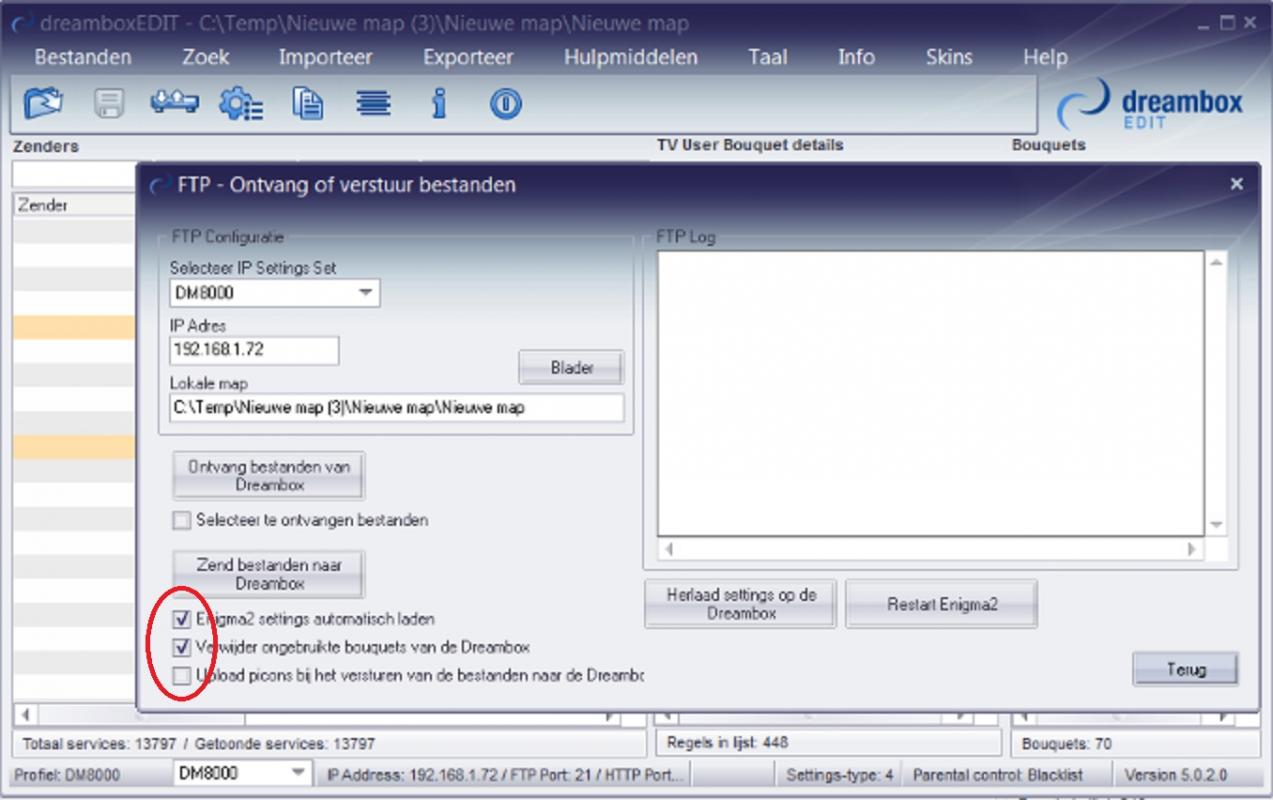Click the greyed-out save disk icon

[108, 103]
